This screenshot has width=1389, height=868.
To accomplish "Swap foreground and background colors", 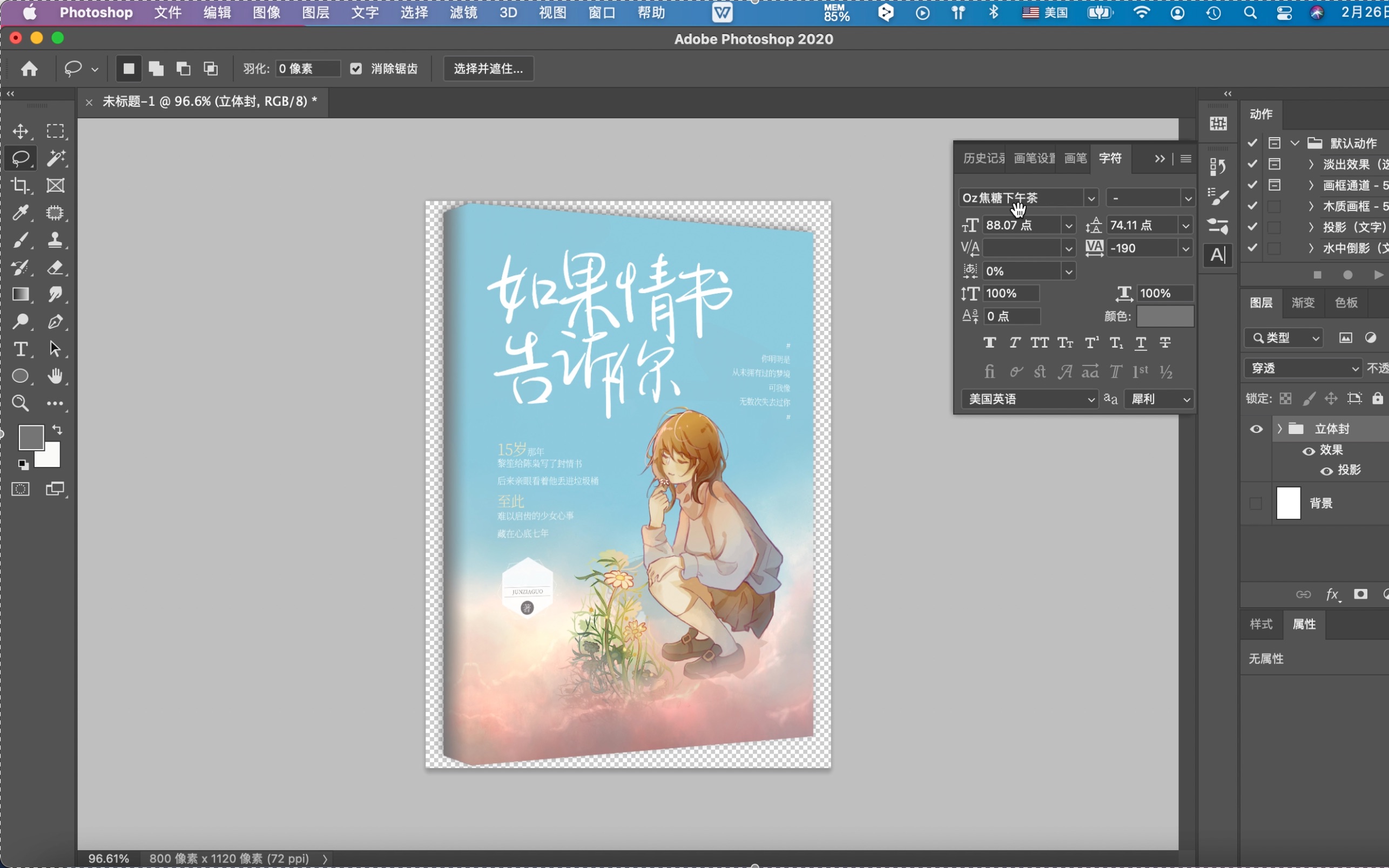I will click(57, 429).
